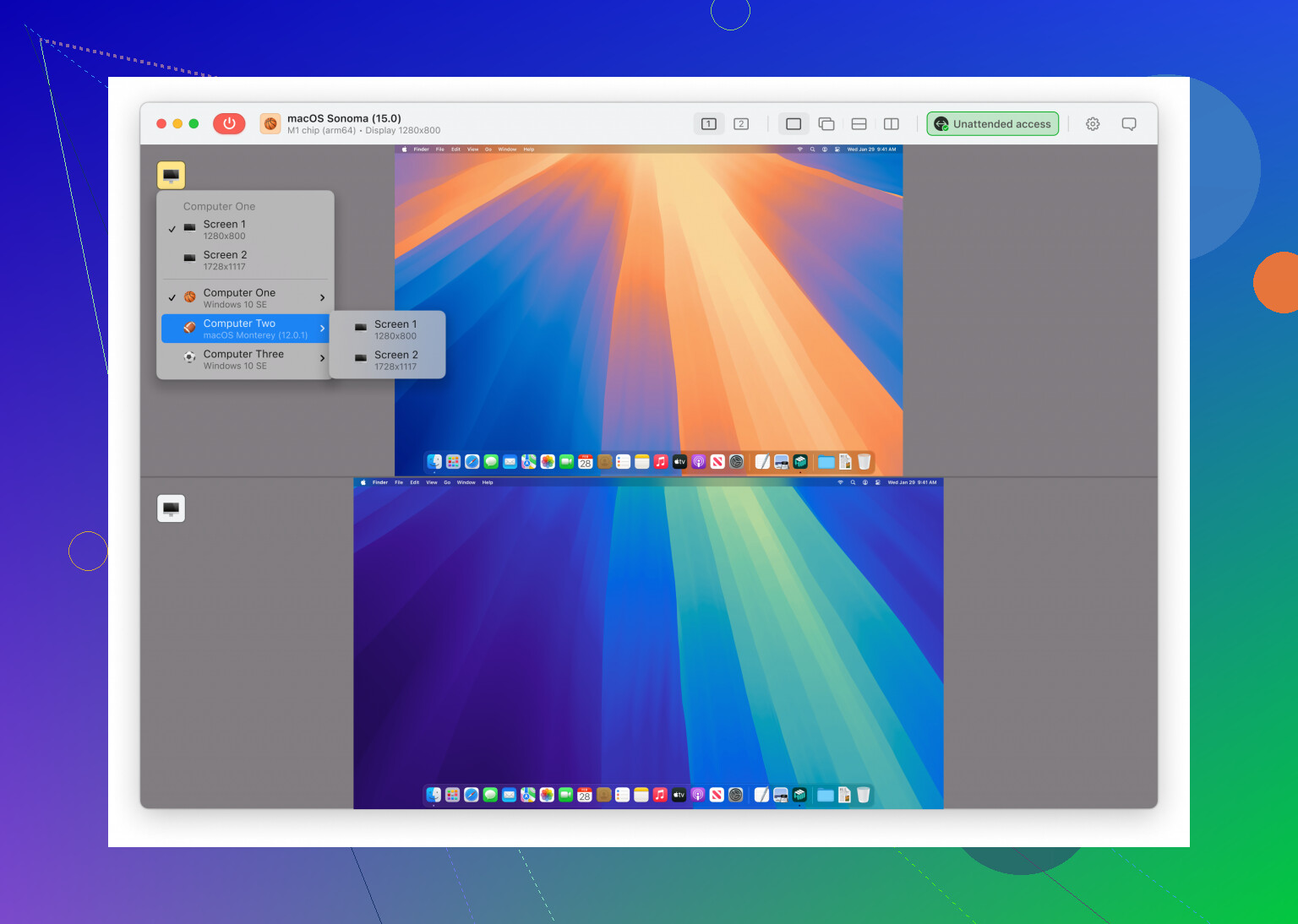The height and width of the screenshot is (924, 1298).
Task: Choose the horizontal split layout icon
Action: 859,124
